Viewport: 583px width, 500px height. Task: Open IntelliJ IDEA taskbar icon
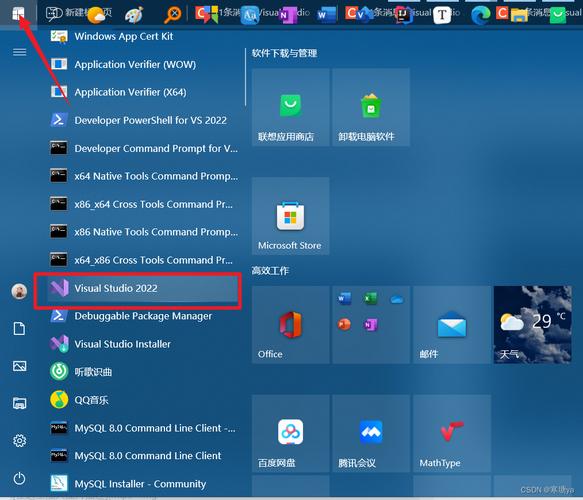[403, 15]
